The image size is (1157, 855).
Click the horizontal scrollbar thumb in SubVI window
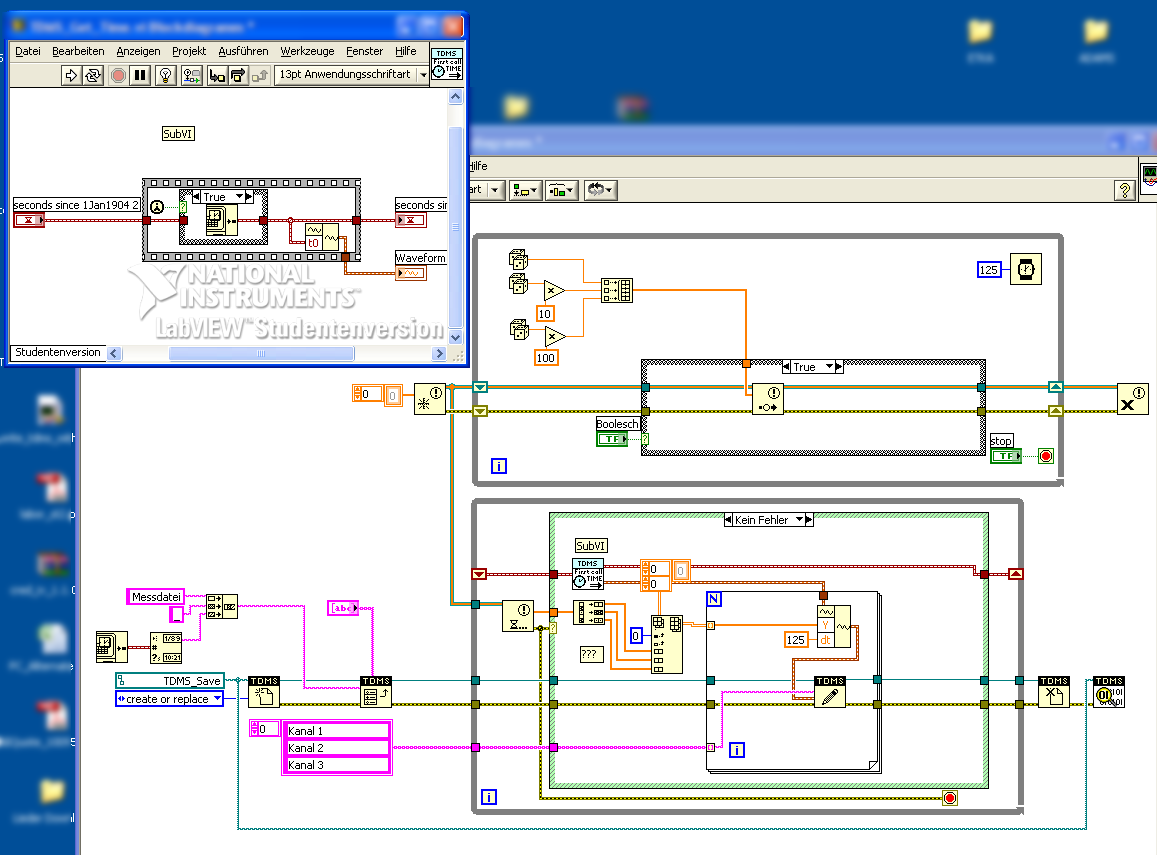coord(261,353)
